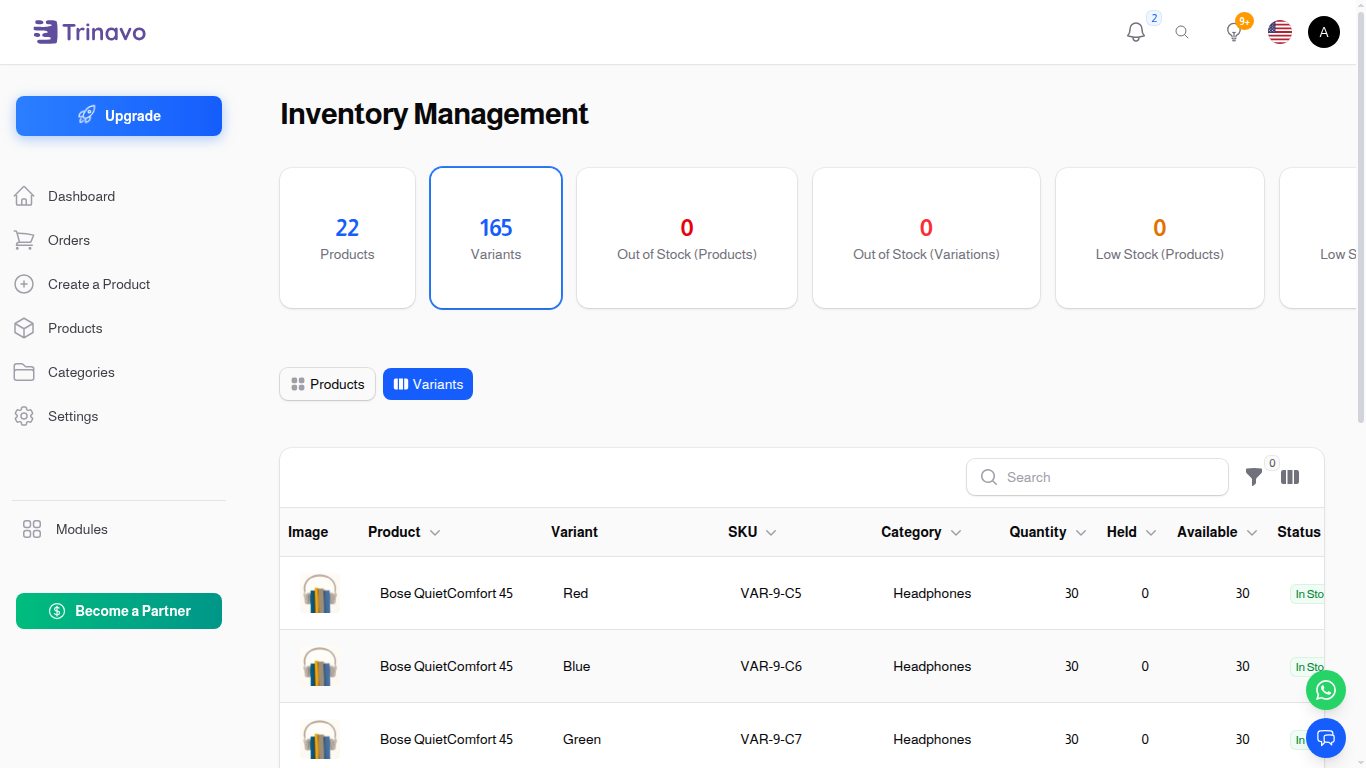The image size is (1366, 768).
Task: Open the lightbulb tips icon
Action: coord(1234,32)
